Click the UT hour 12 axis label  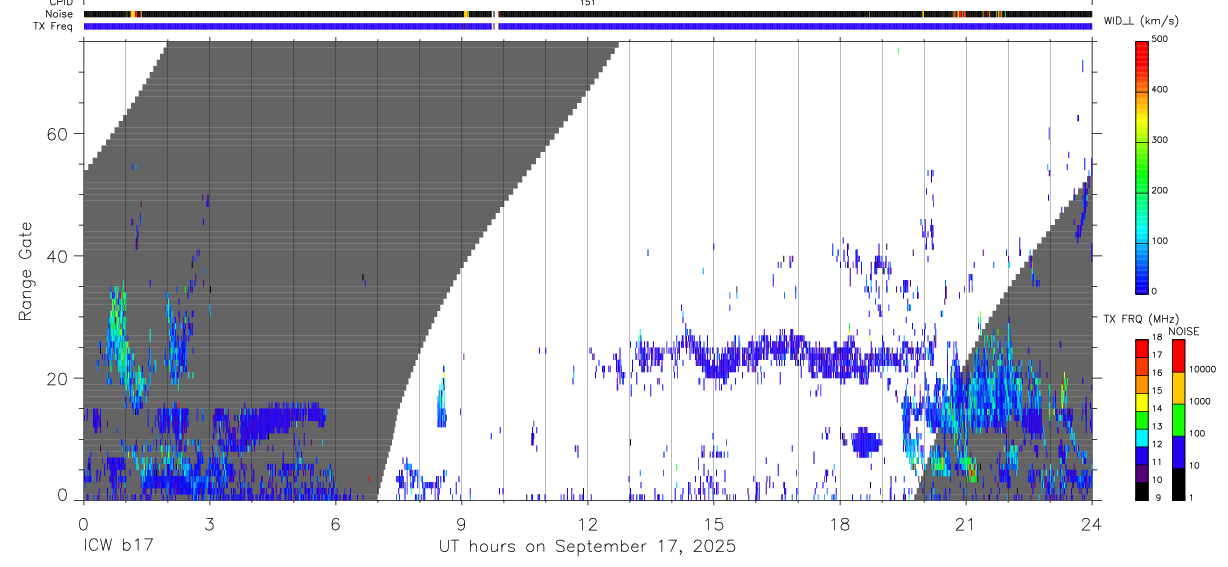(x=588, y=523)
